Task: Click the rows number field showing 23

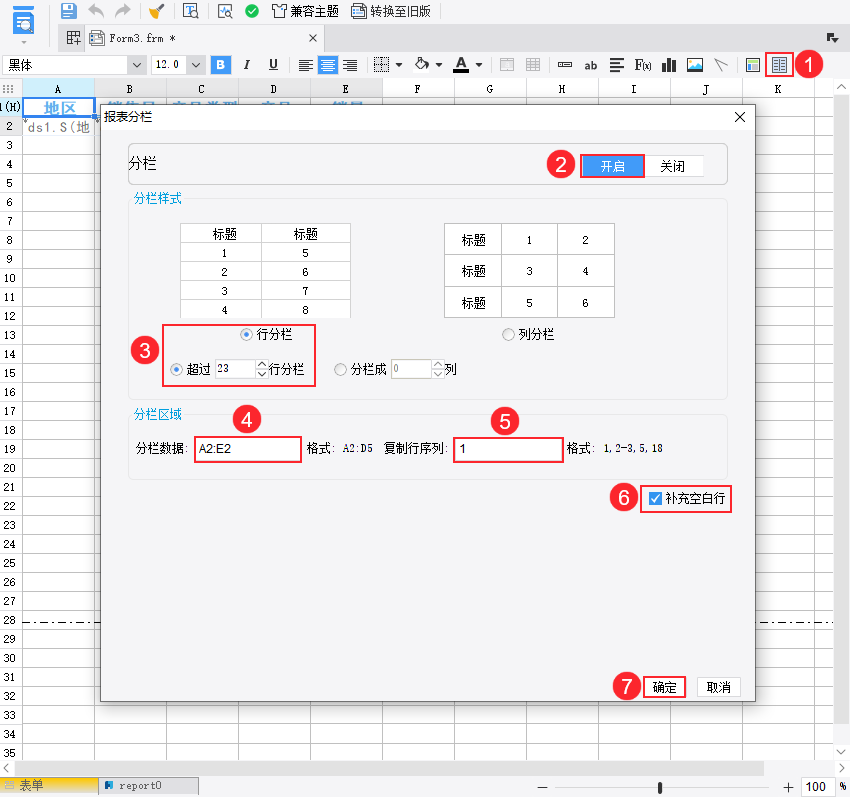Action: coord(235,369)
